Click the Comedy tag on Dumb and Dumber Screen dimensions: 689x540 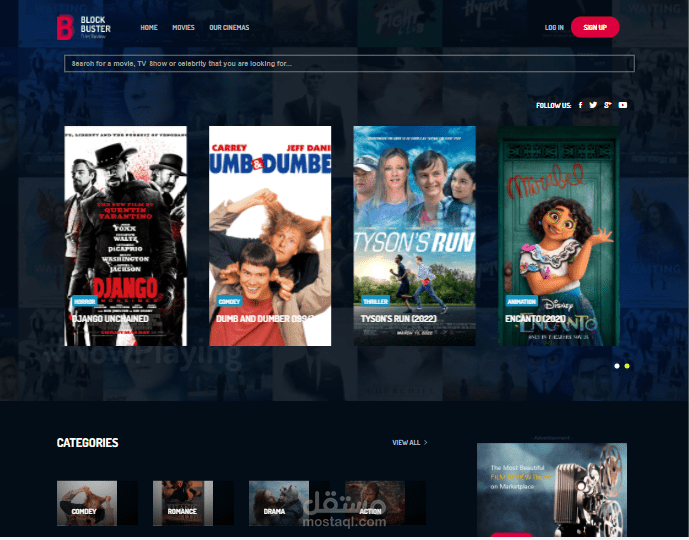click(x=229, y=301)
